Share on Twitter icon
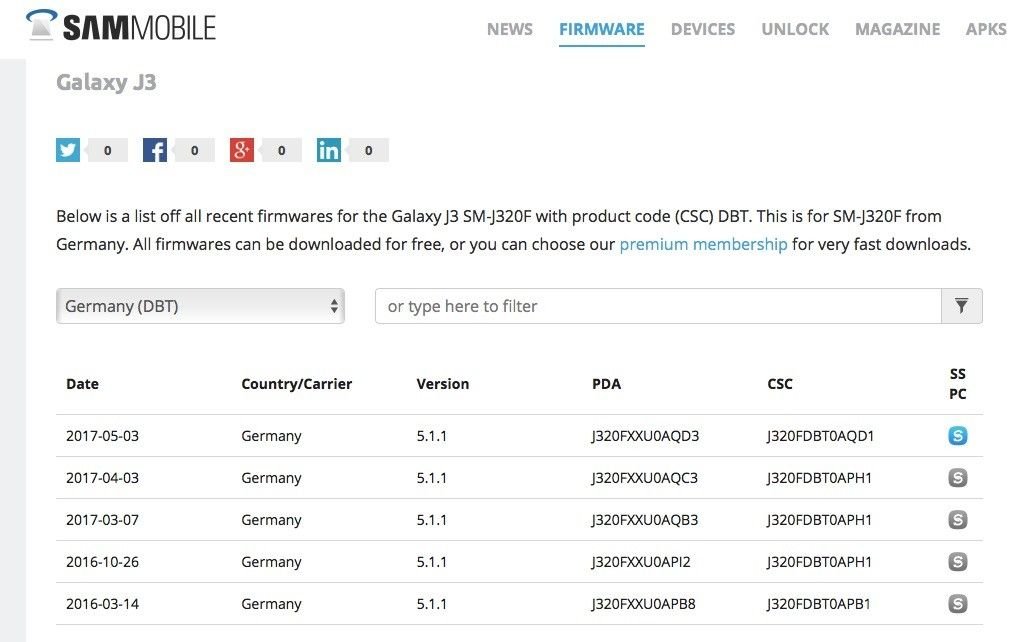The height and width of the screenshot is (642, 1020). click(68, 150)
